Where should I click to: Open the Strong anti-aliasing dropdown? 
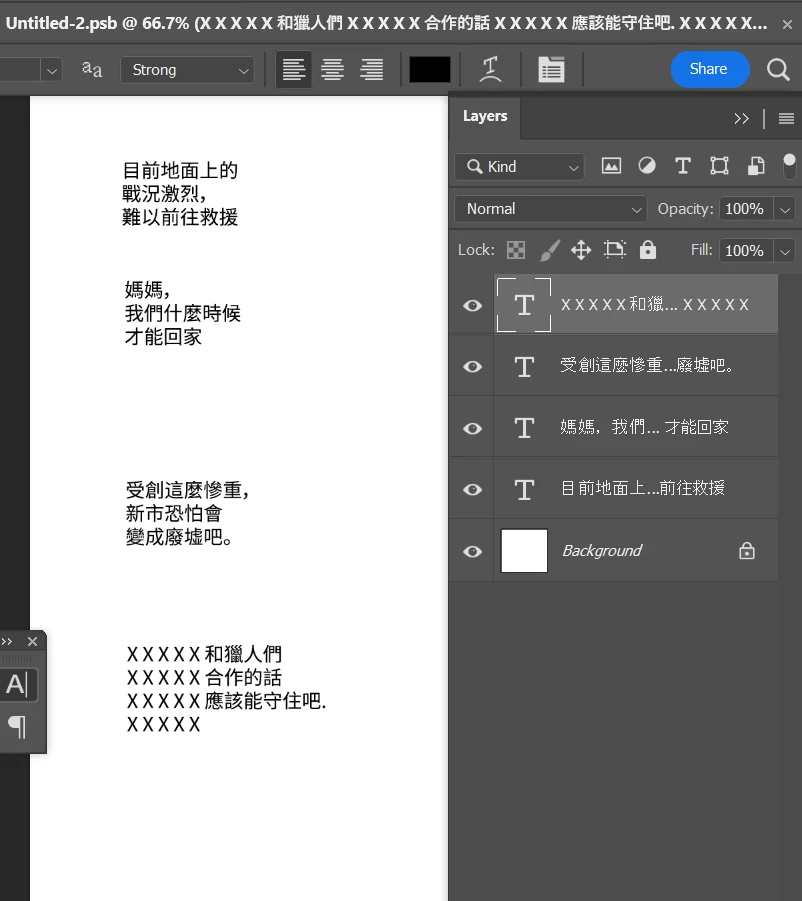[187, 70]
